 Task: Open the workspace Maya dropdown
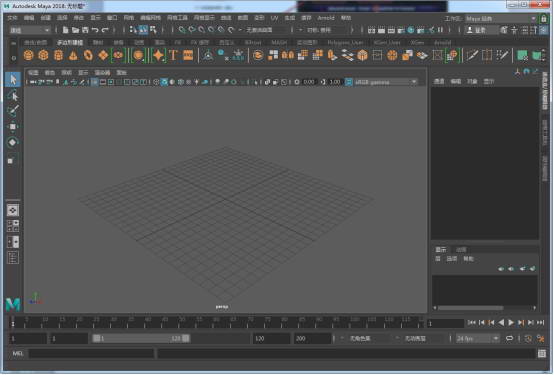pyautogui.click(x=501, y=18)
